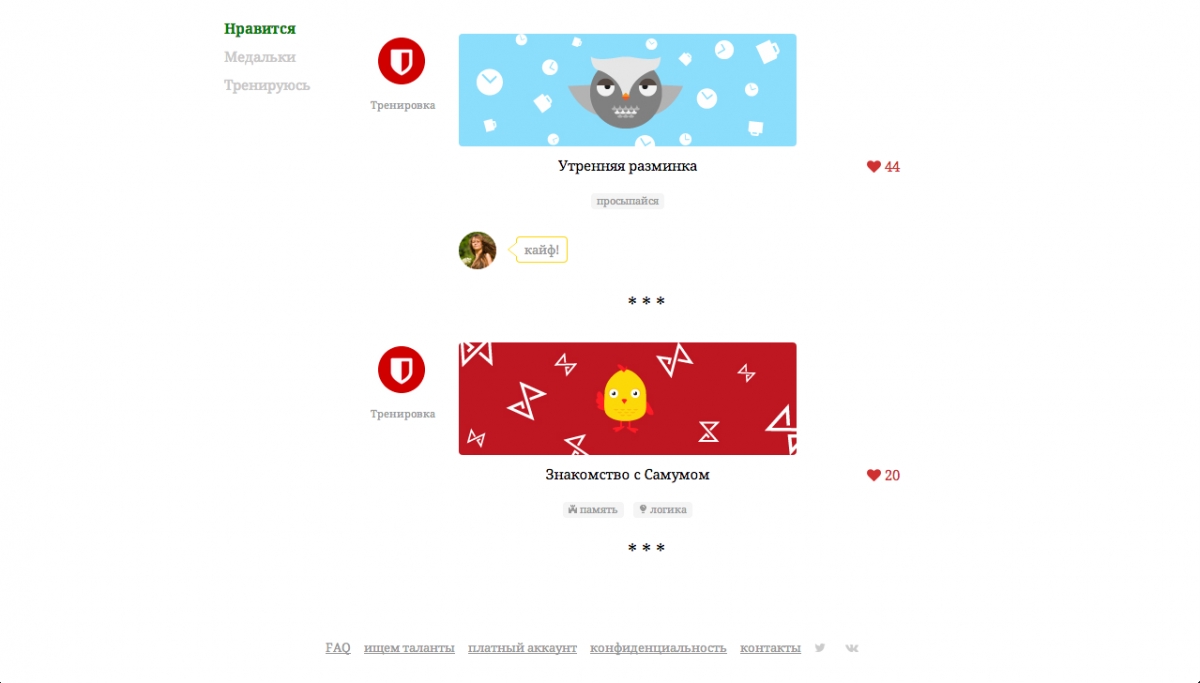Viewport: 1200px width, 683px height.
Task: Open the FAQ footer link
Action: click(x=338, y=648)
